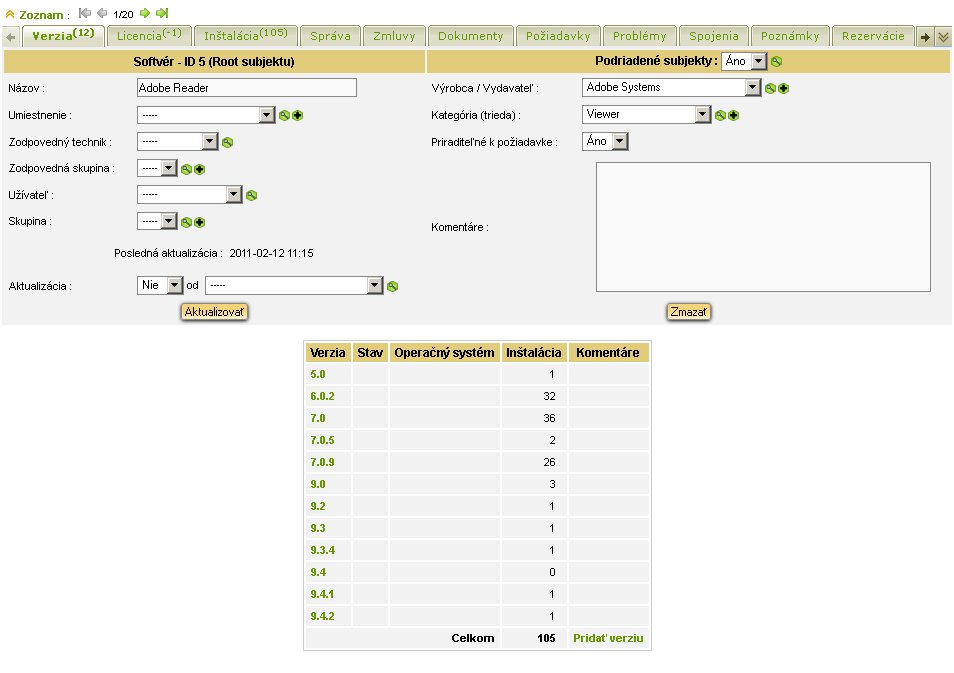954x673 pixels.
Task: Open the Užívateľ dropdown
Action: [x=190, y=195]
